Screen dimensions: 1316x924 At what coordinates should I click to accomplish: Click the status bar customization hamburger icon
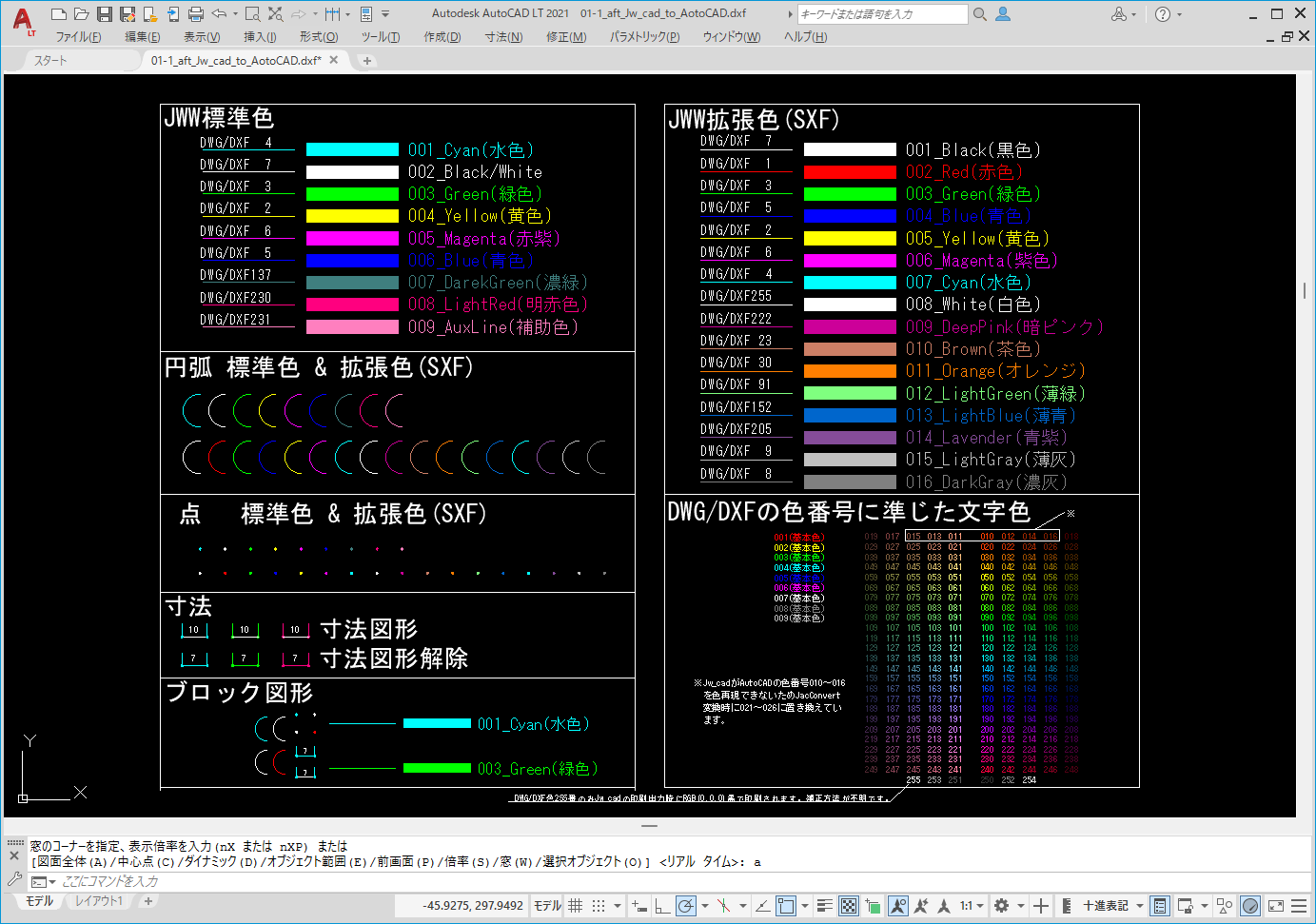(x=1299, y=906)
